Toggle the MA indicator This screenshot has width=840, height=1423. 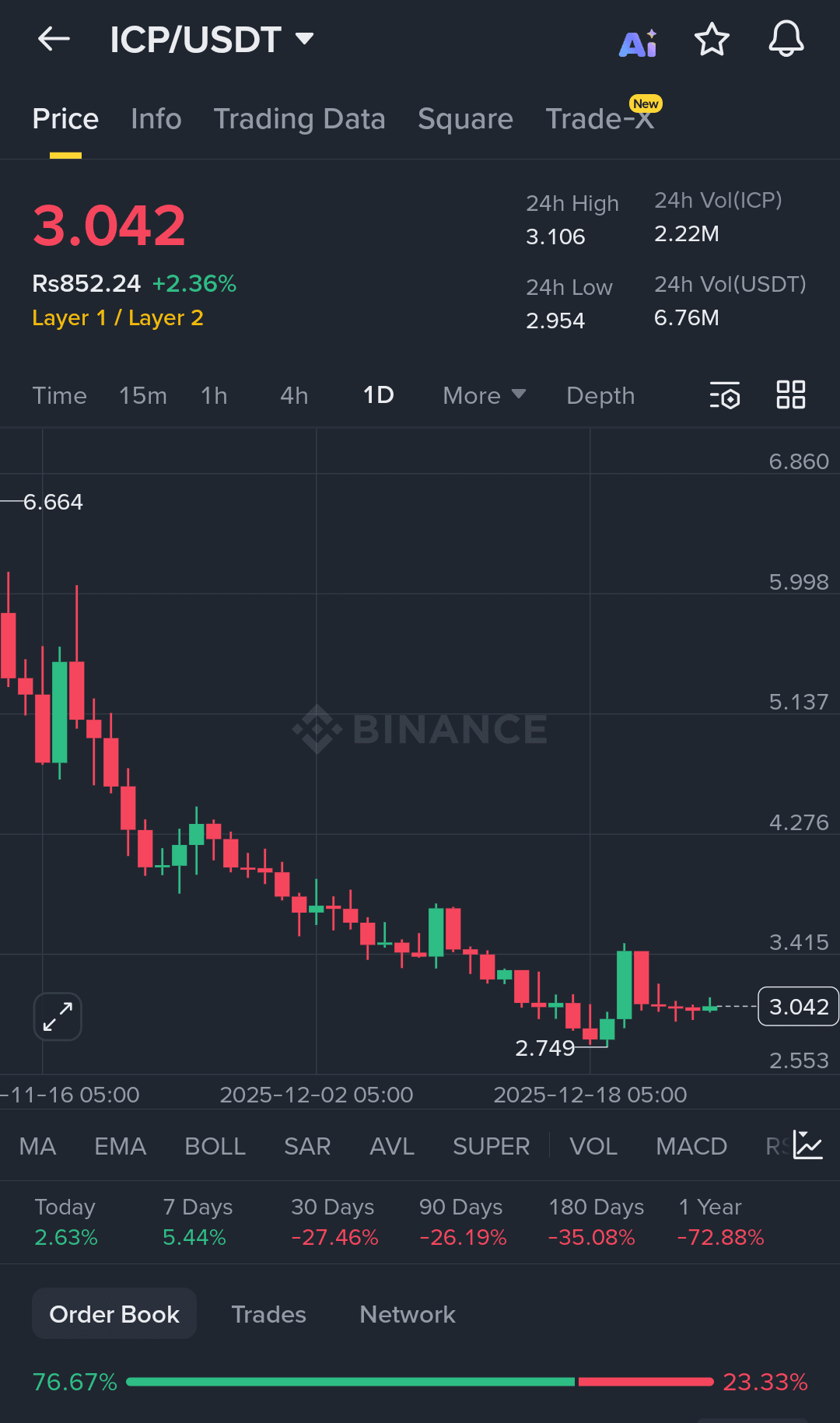click(37, 1146)
